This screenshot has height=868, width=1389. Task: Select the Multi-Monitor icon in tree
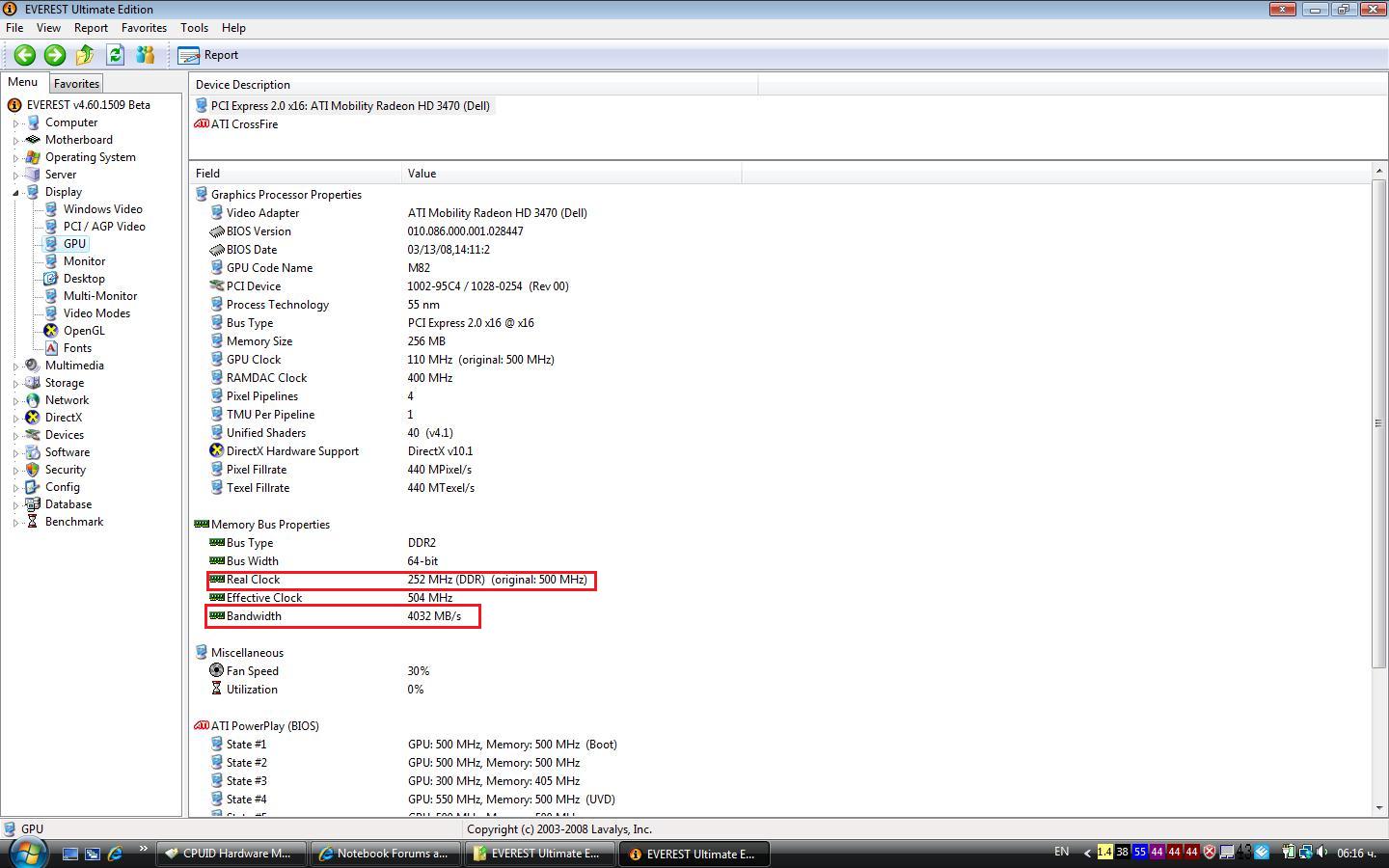point(51,296)
